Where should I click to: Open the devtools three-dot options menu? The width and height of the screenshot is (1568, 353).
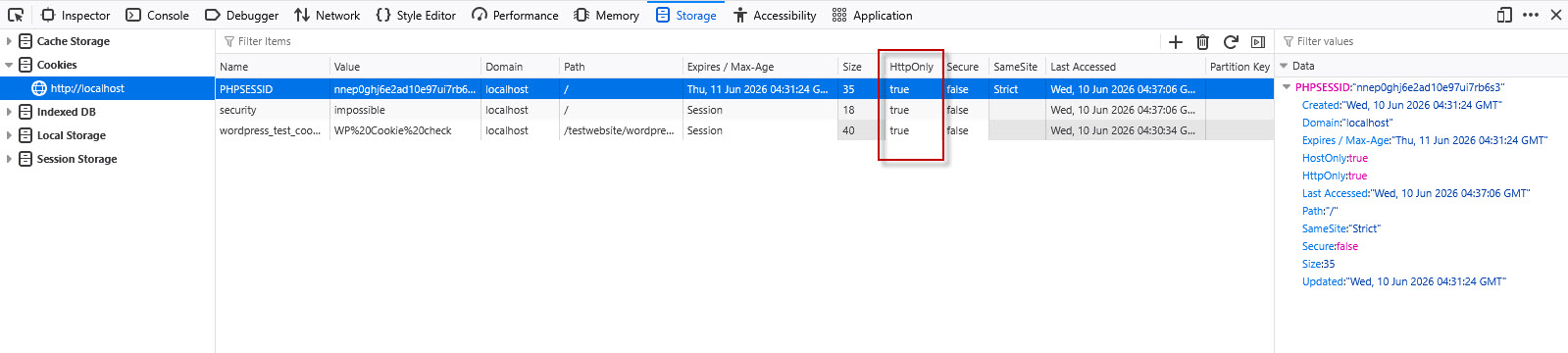1531,15
